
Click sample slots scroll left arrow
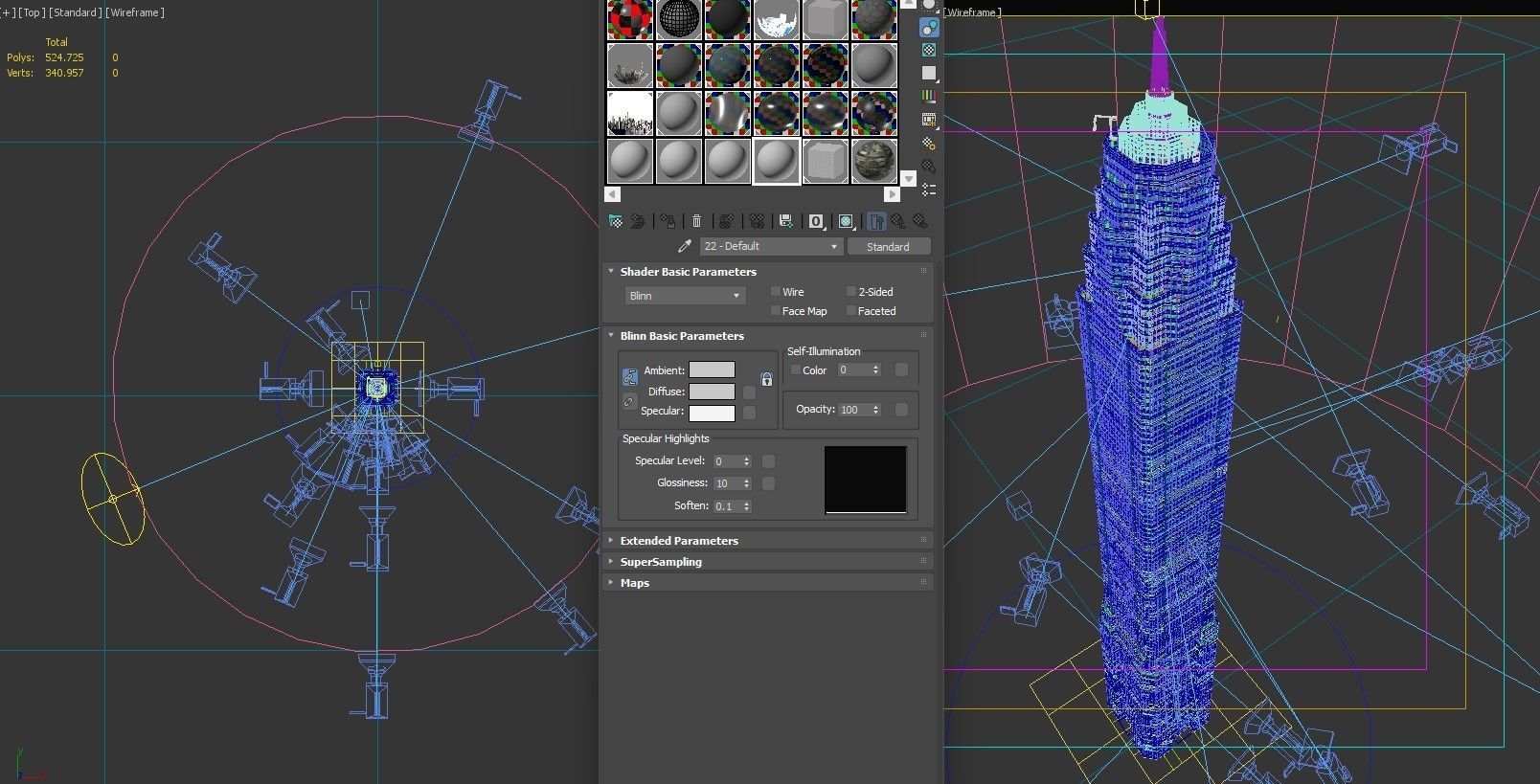(613, 194)
